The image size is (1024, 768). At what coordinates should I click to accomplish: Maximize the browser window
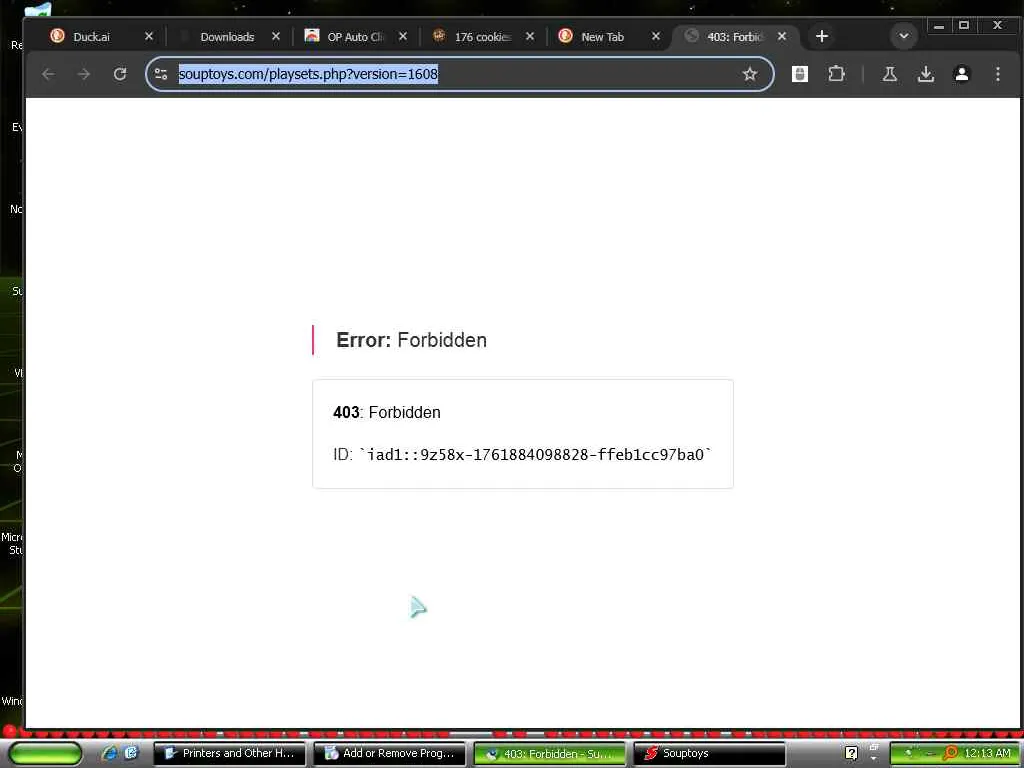tap(964, 26)
